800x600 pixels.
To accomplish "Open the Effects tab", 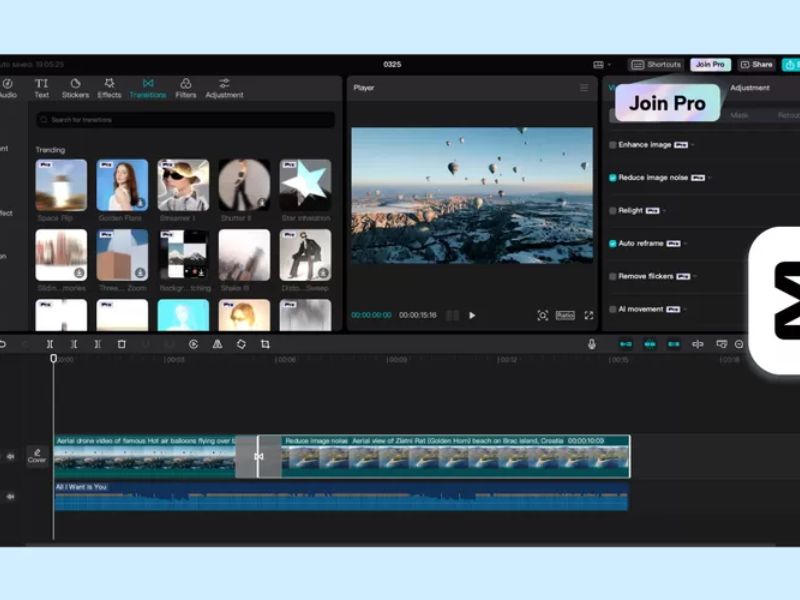I will click(x=109, y=88).
